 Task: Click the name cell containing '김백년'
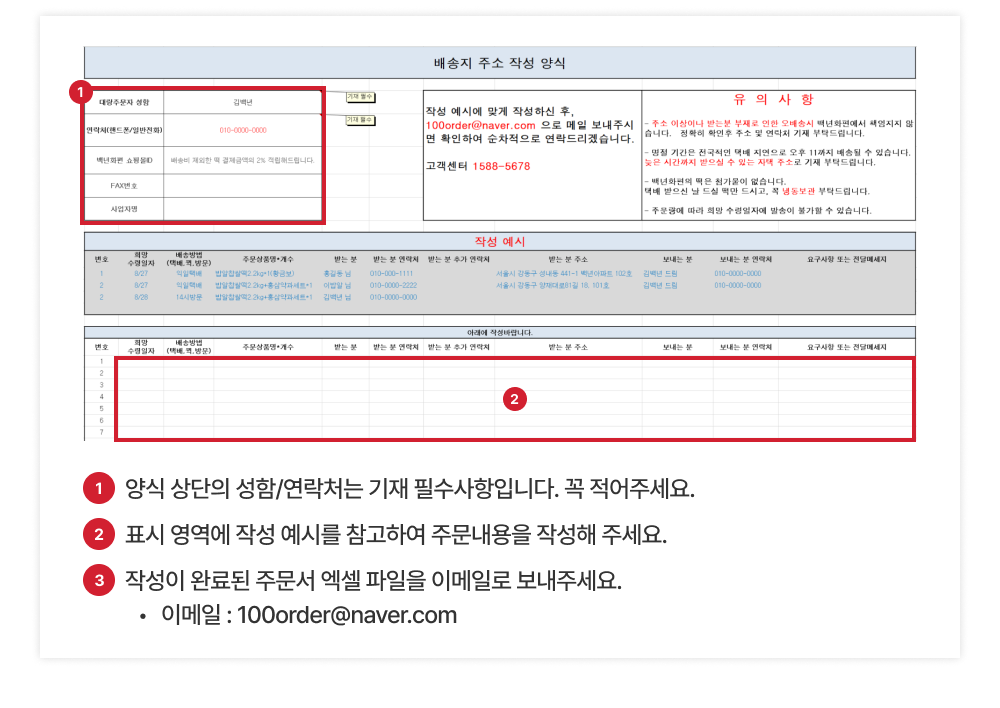(243, 103)
